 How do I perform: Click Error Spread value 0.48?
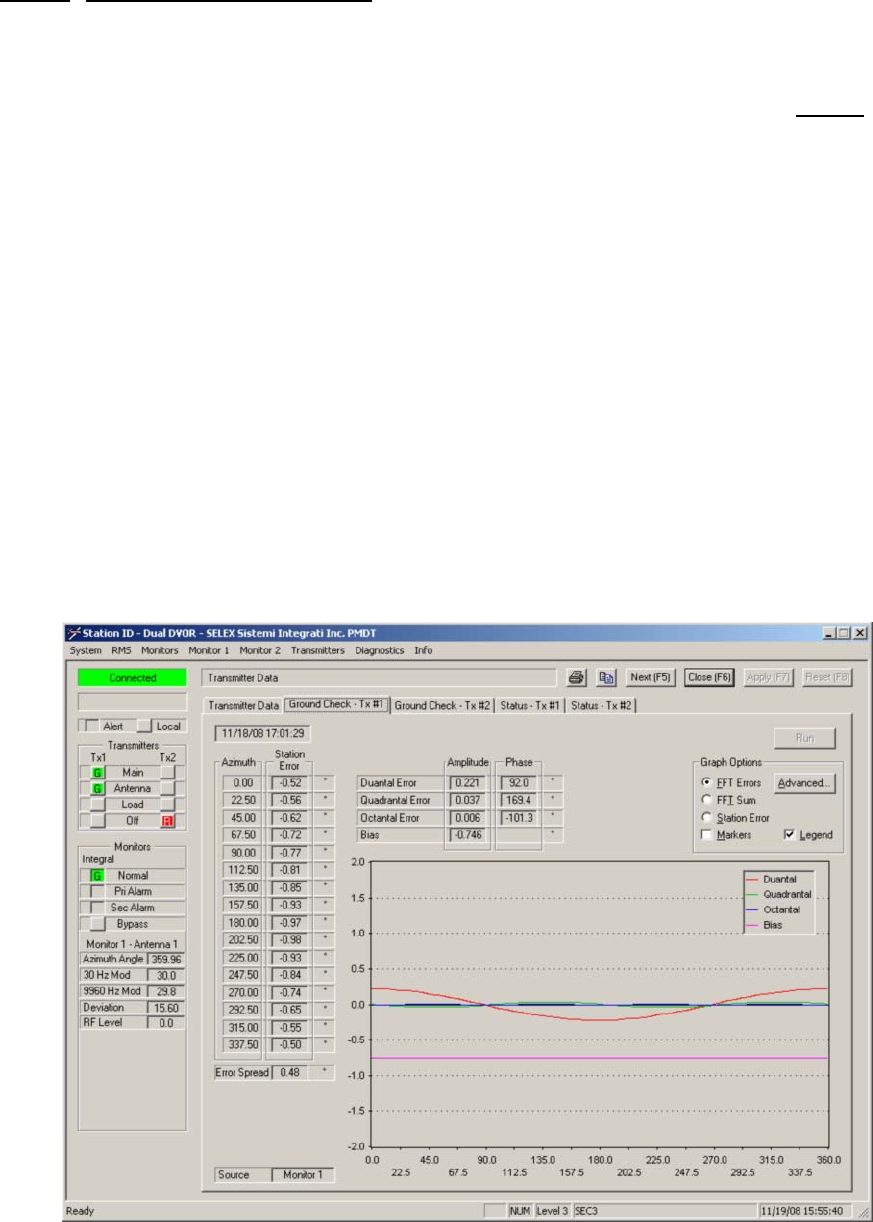[x=289, y=1072]
